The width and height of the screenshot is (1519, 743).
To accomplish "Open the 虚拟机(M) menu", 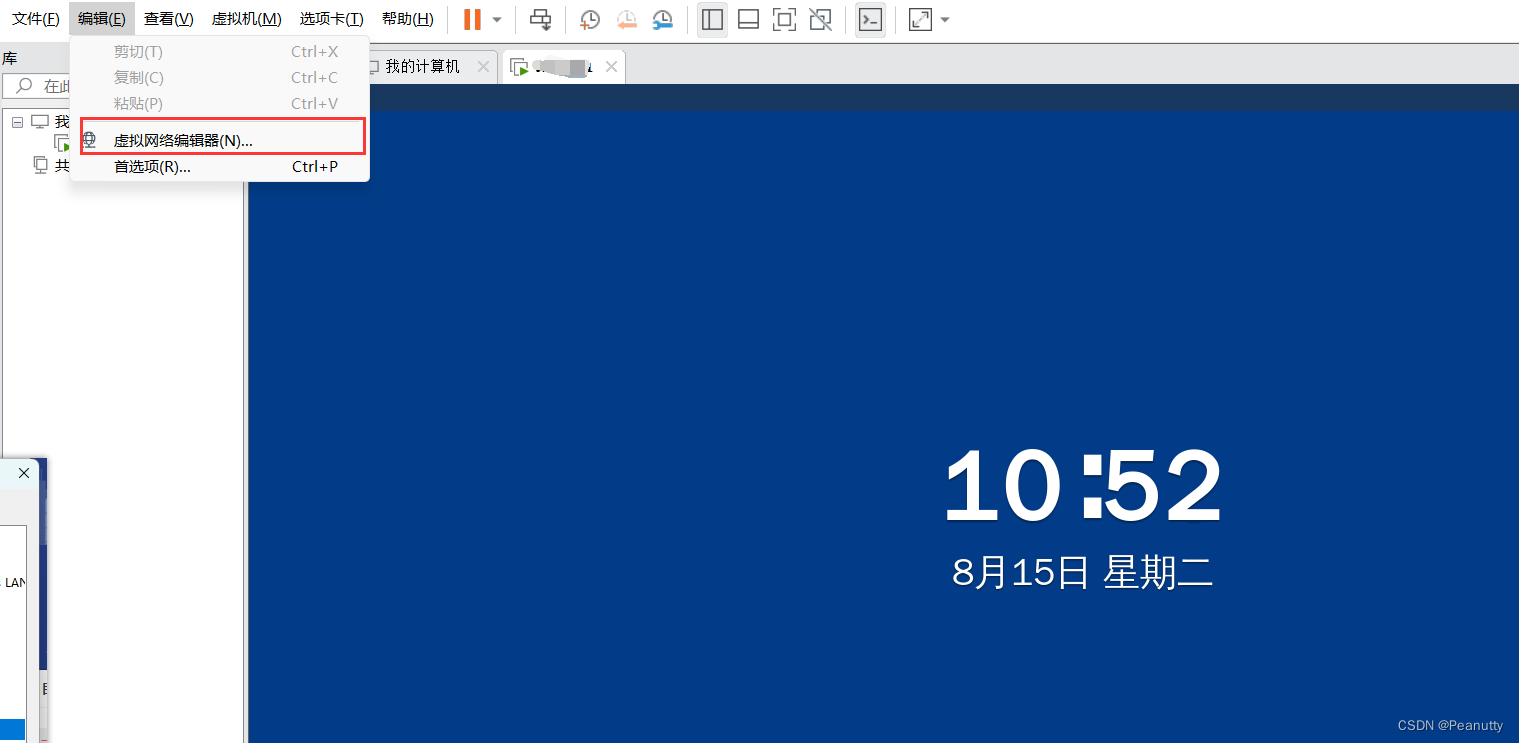I will click(x=246, y=19).
